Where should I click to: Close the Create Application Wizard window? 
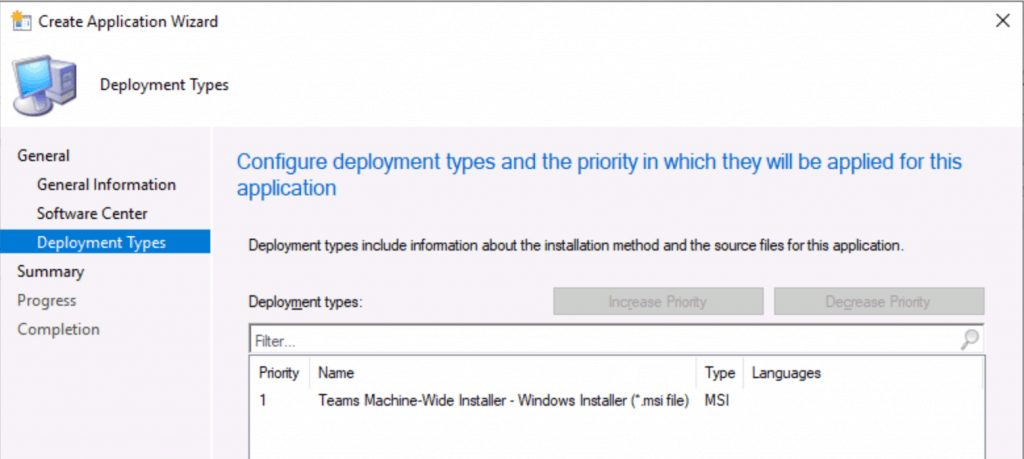tap(1002, 21)
